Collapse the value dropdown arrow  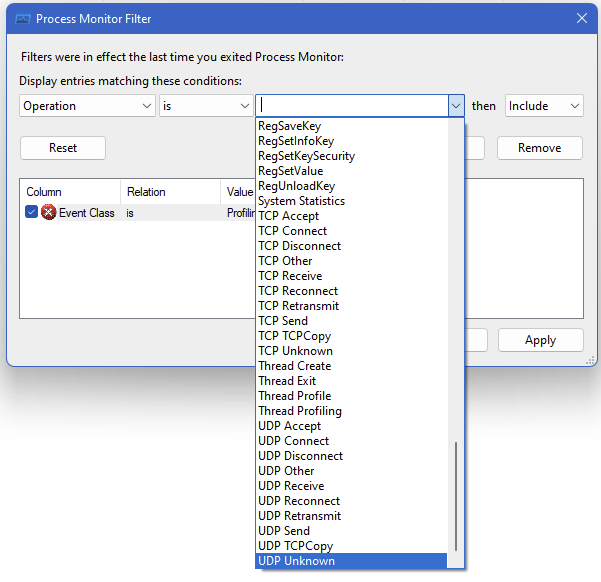pyautogui.click(x=456, y=106)
